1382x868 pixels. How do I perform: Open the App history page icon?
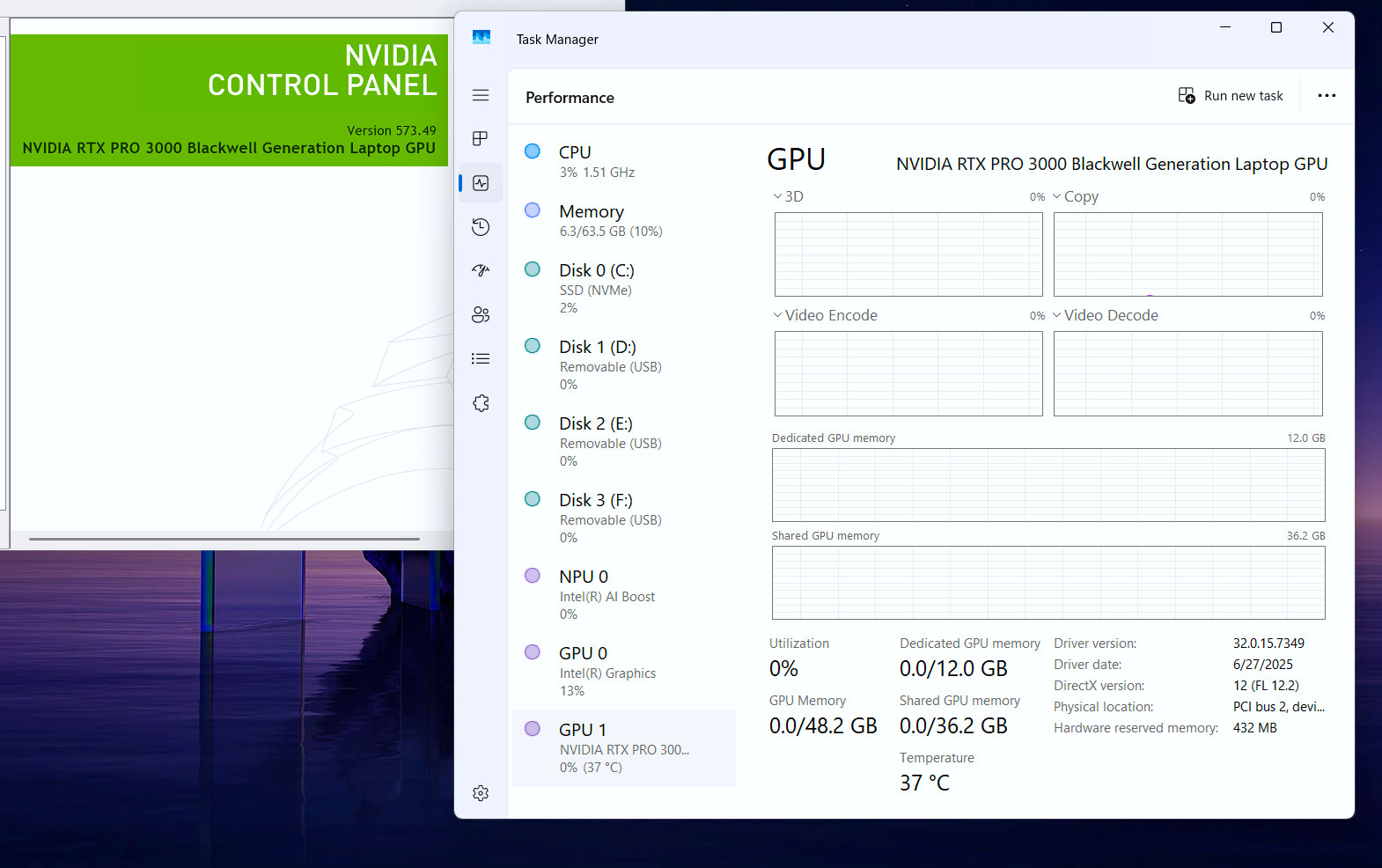point(481,227)
